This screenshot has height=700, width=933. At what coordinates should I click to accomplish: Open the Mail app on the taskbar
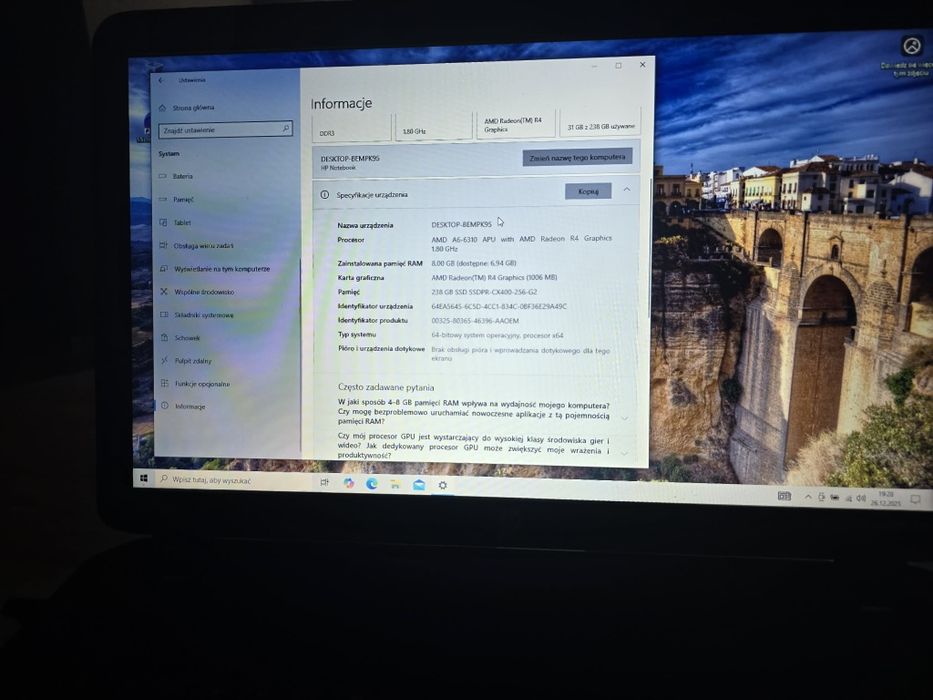(419, 485)
